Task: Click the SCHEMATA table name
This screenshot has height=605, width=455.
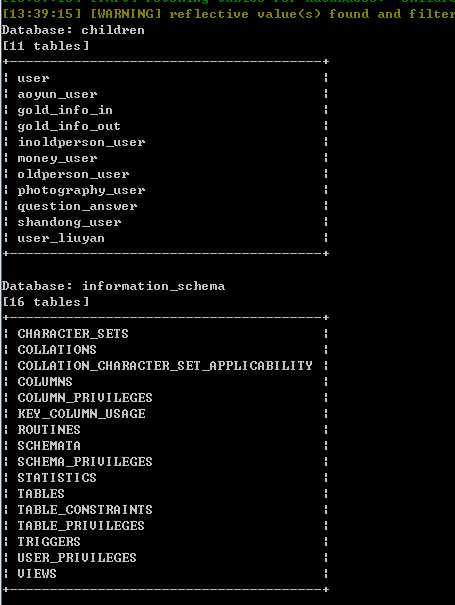Action: coord(49,446)
